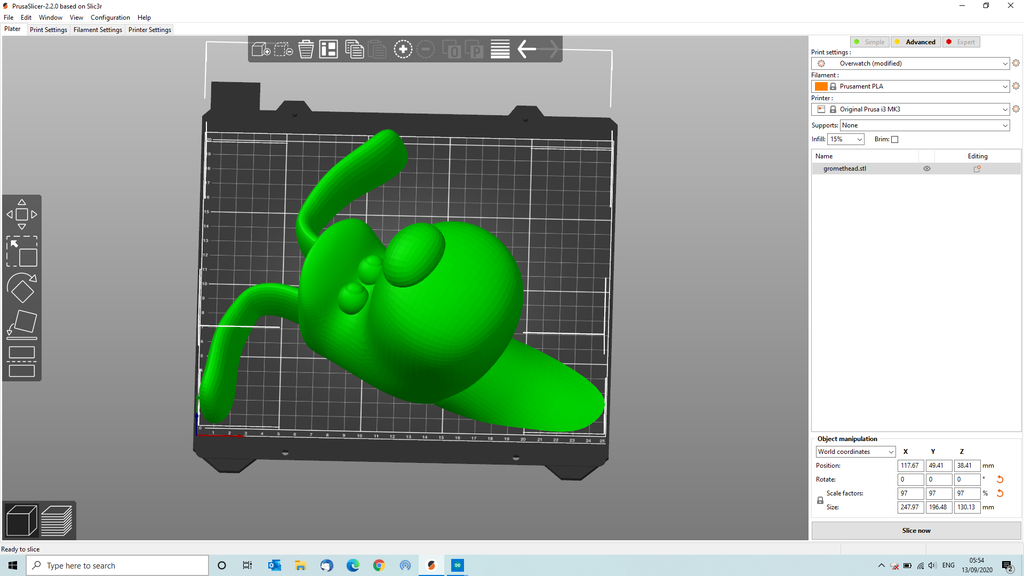
Task: Open the File menu
Action: point(8,18)
